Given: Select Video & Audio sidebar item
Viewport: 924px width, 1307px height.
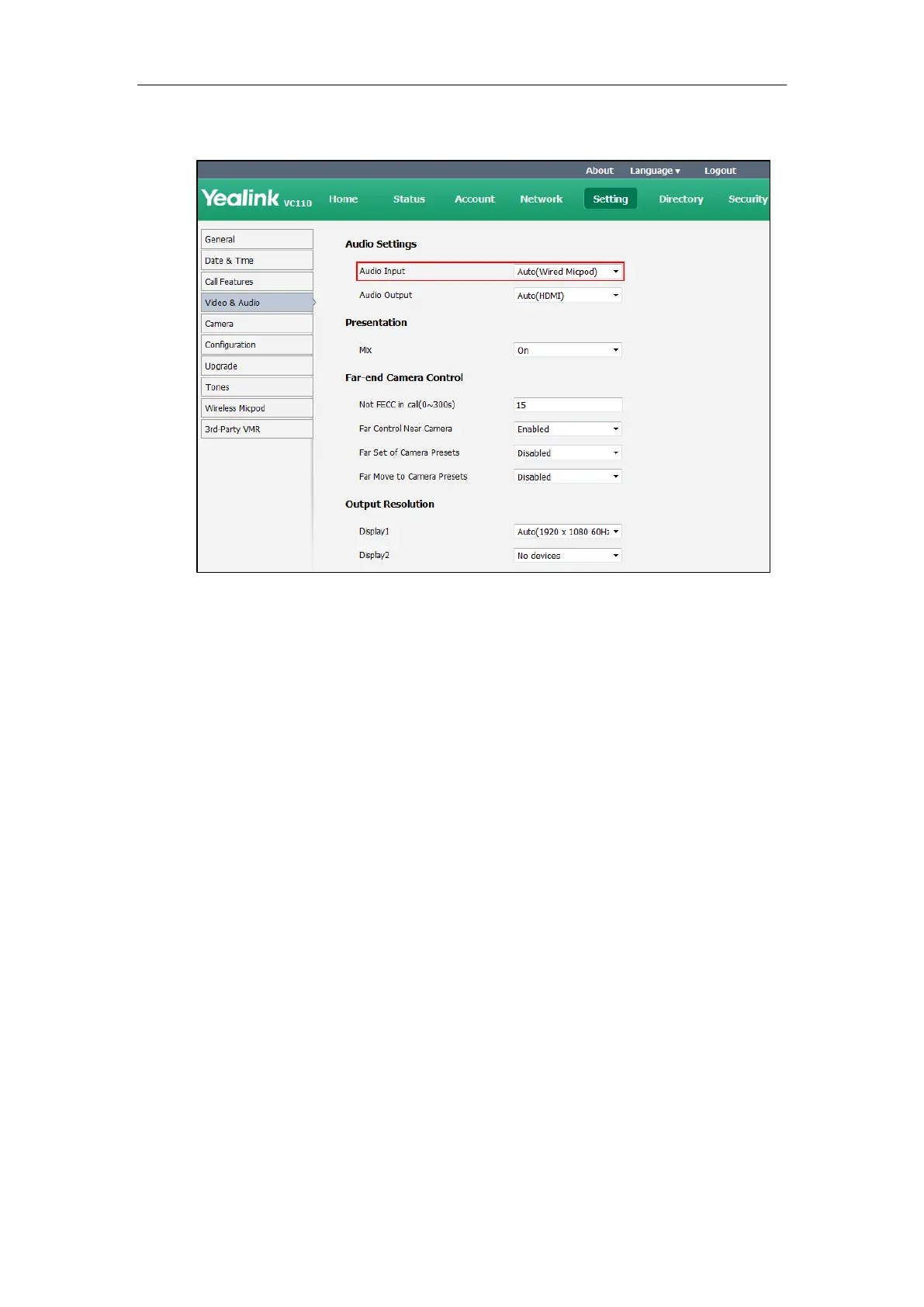Looking at the screenshot, I should pos(257,302).
